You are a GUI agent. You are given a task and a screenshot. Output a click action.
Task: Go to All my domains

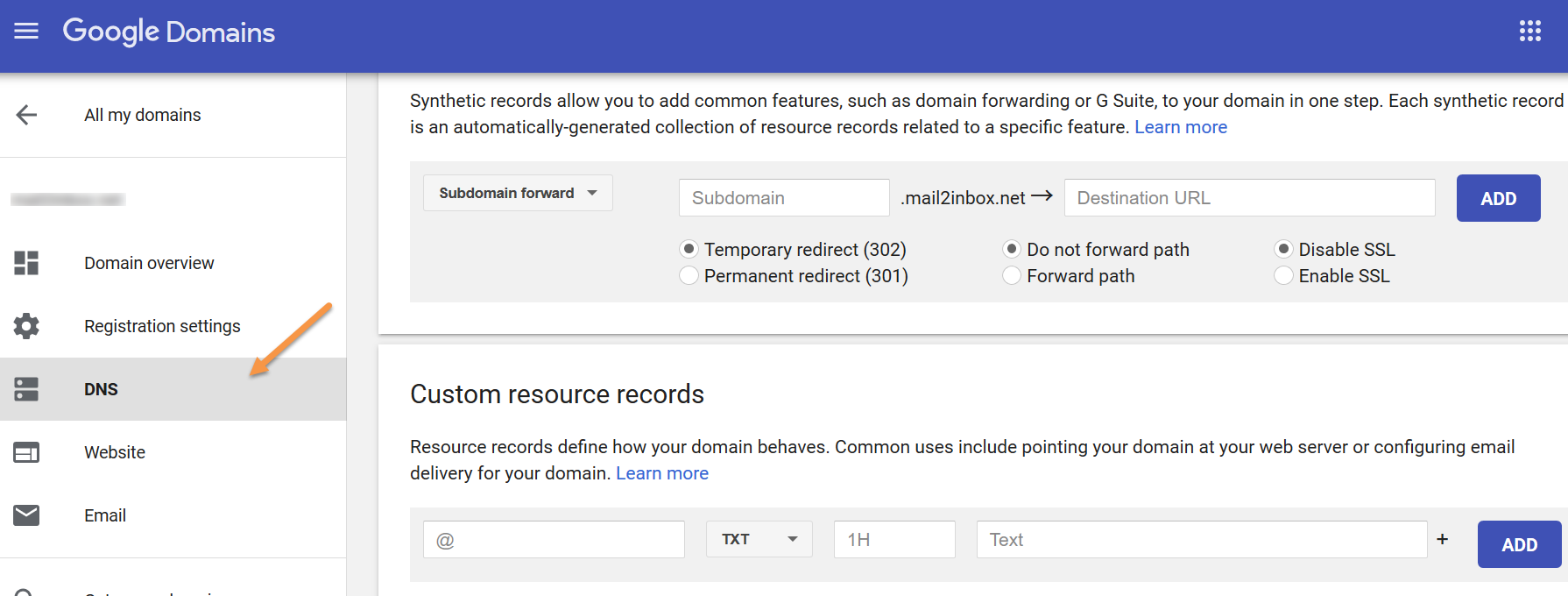click(143, 115)
